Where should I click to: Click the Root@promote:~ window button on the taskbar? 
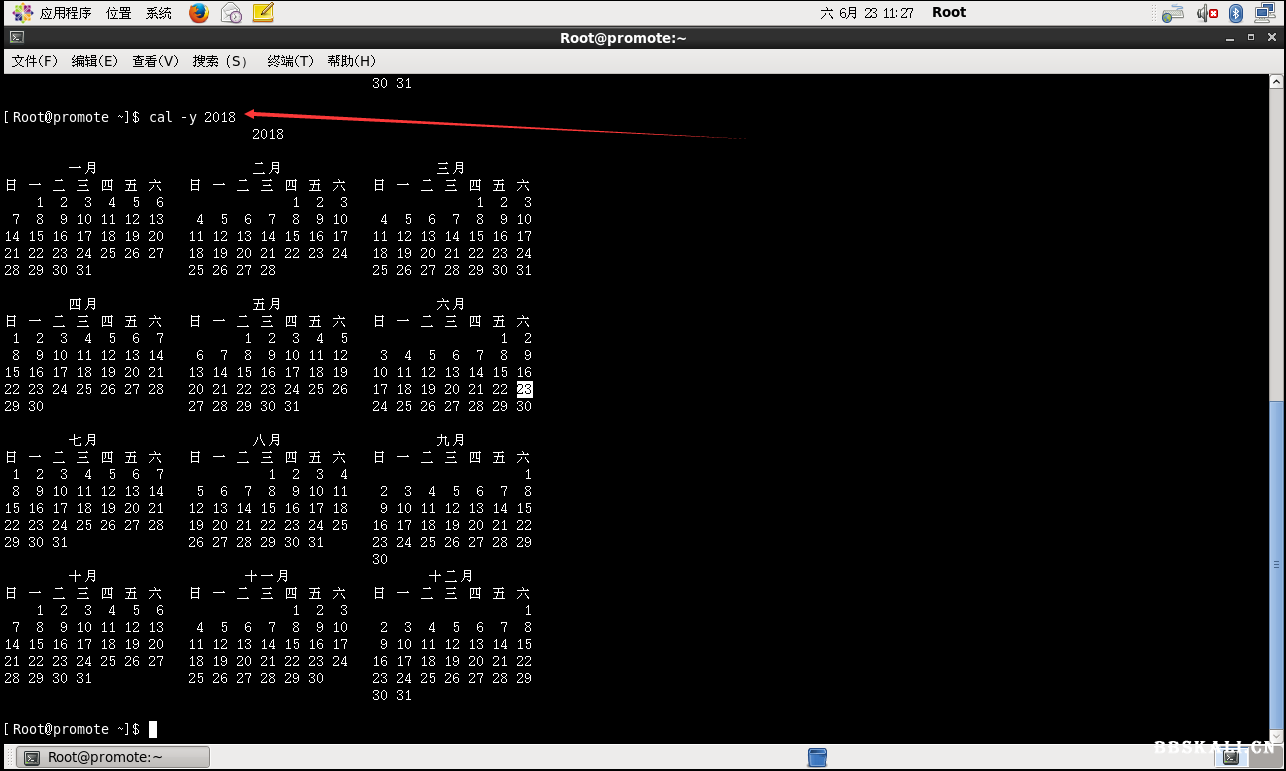pyautogui.click(x=112, y=757)
